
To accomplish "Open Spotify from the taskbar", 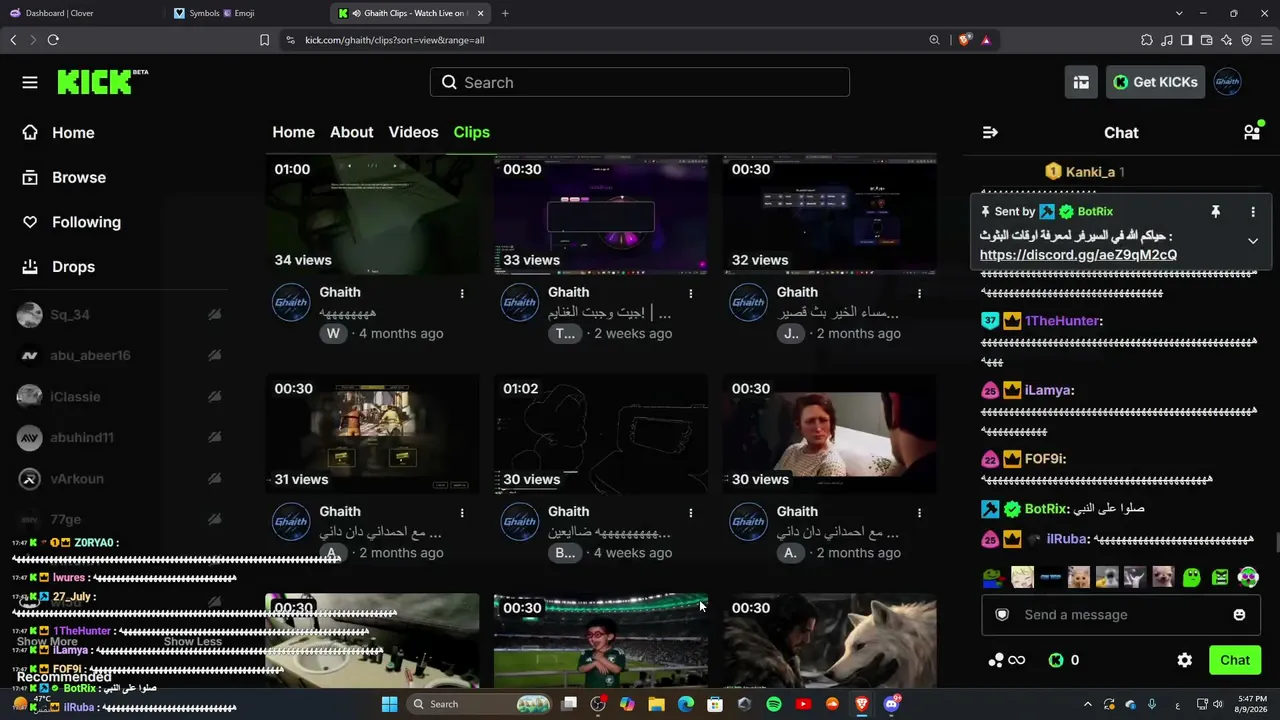I will 774,704.
